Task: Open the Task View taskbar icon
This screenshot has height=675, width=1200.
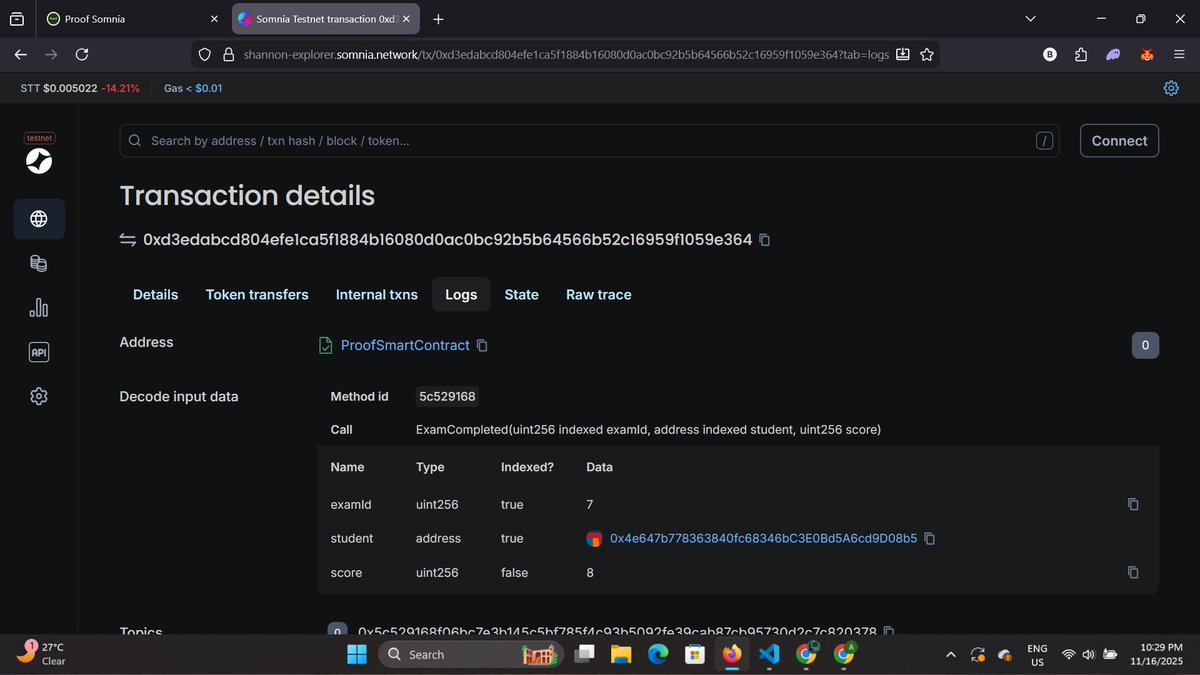Action: 584,654
